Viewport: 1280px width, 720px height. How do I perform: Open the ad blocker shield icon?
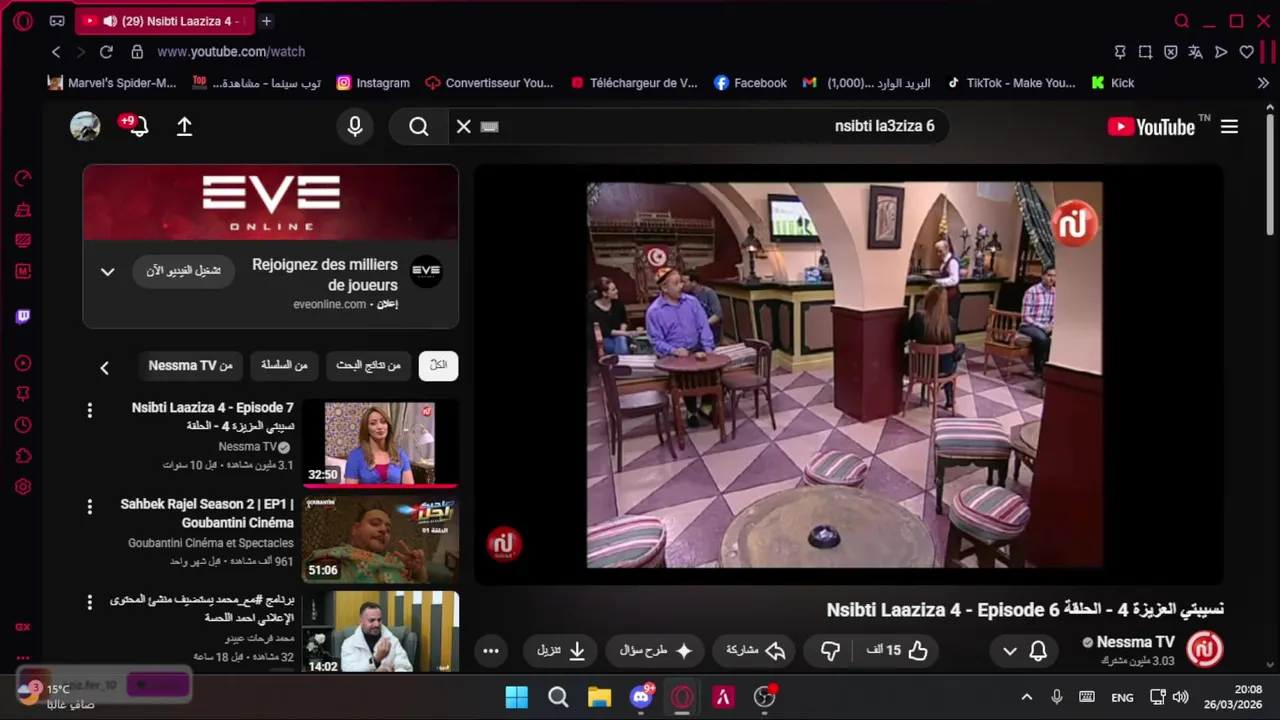coord(1171,52)
